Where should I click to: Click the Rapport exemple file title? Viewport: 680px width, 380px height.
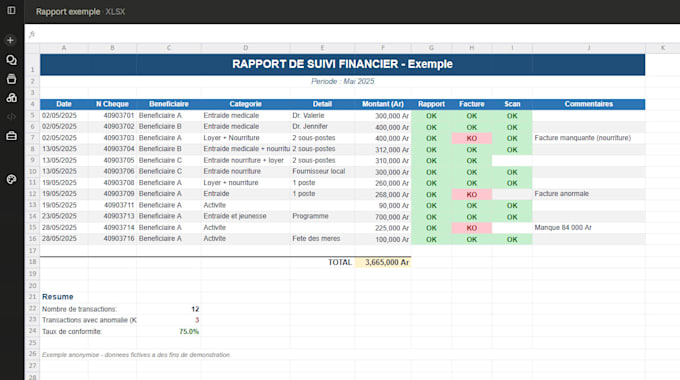tap(68, 12)
